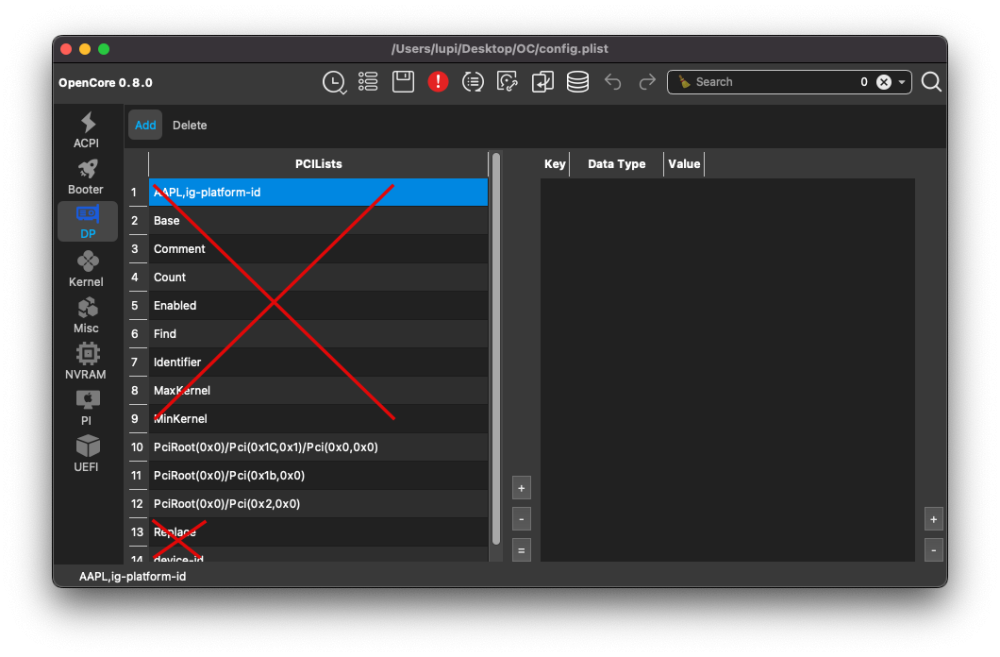Select PciRoot(0x0)/Pci(0x2,0x0) row

pyautogui.click(x=318, y=503)
